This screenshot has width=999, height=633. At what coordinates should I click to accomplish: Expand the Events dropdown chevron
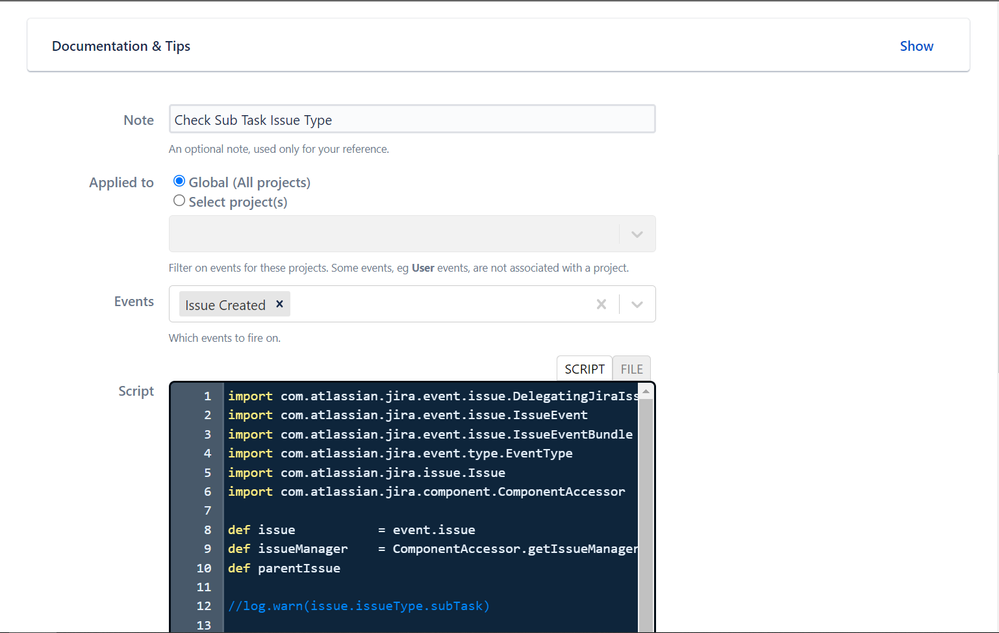pos(637,305)
